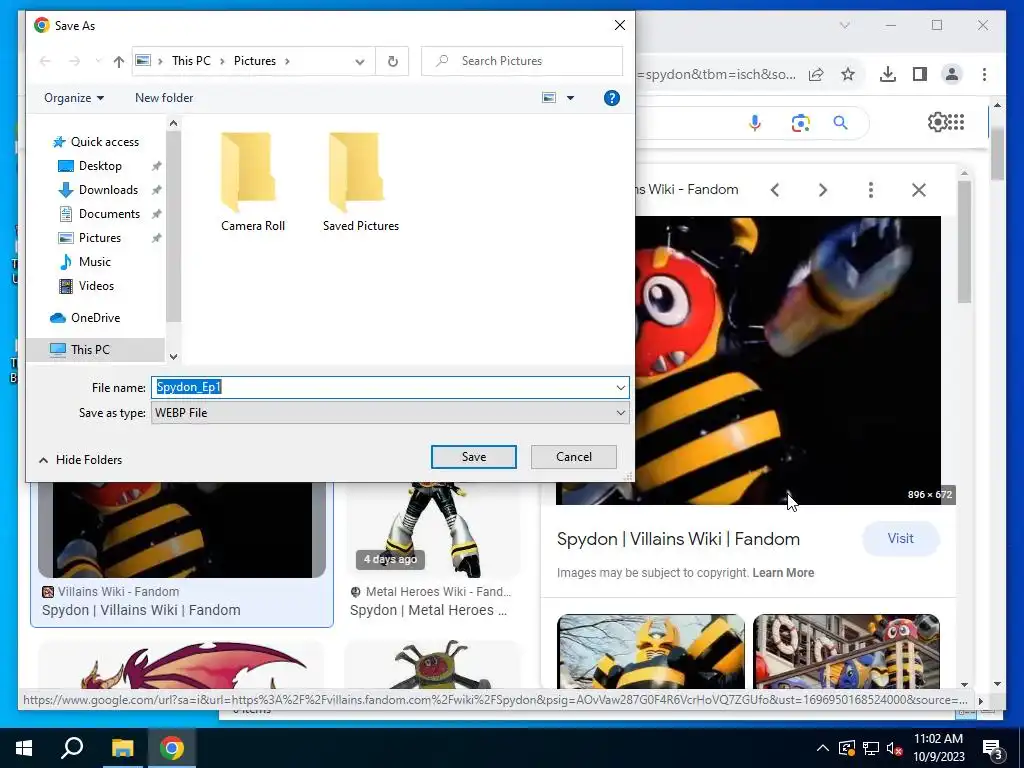This screenshot has width=1024, height=768.
Task: Click the Save button
Action: tap(473, 457)
